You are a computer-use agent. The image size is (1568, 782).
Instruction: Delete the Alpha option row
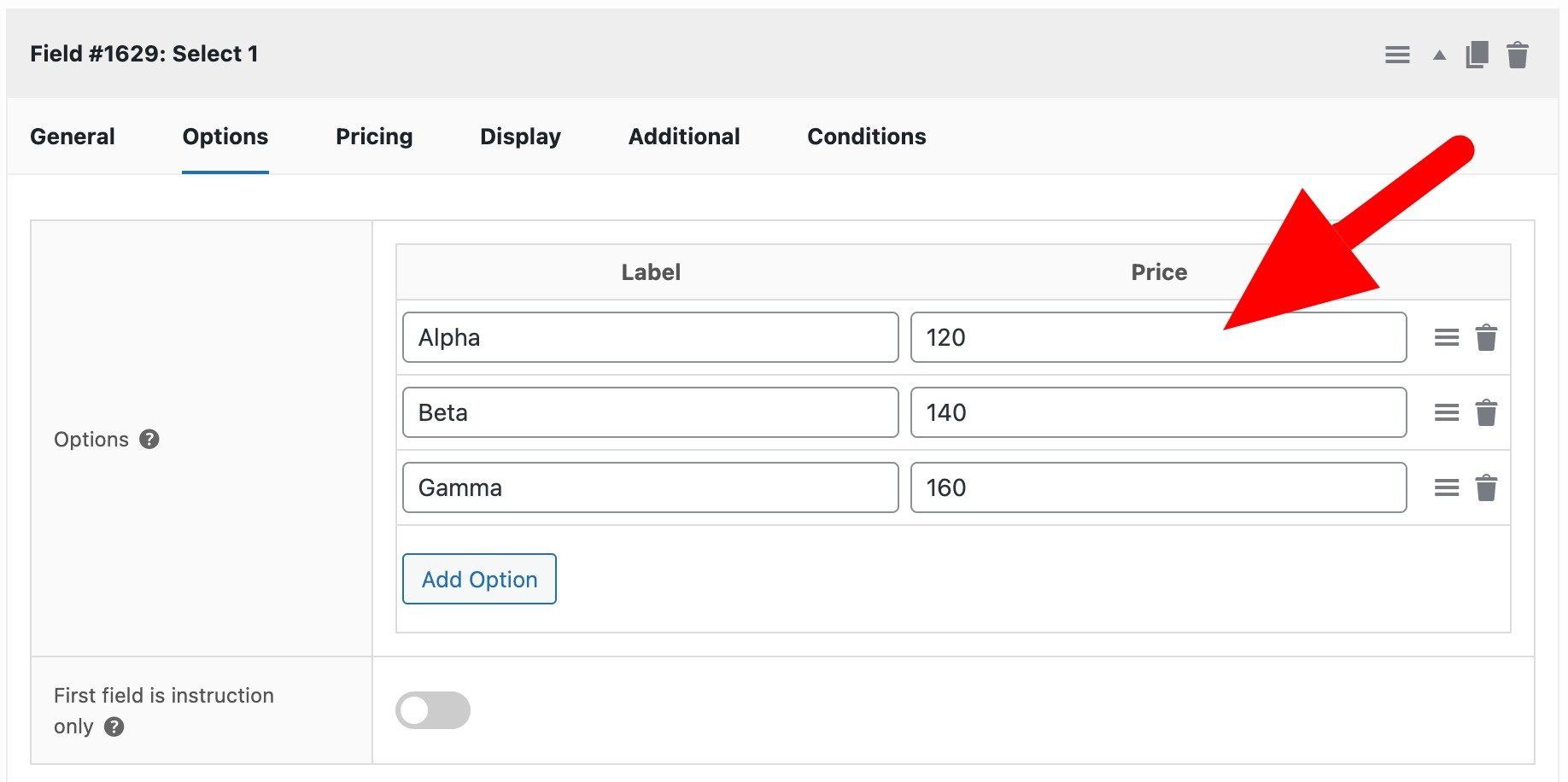(x=1487, y=337)
